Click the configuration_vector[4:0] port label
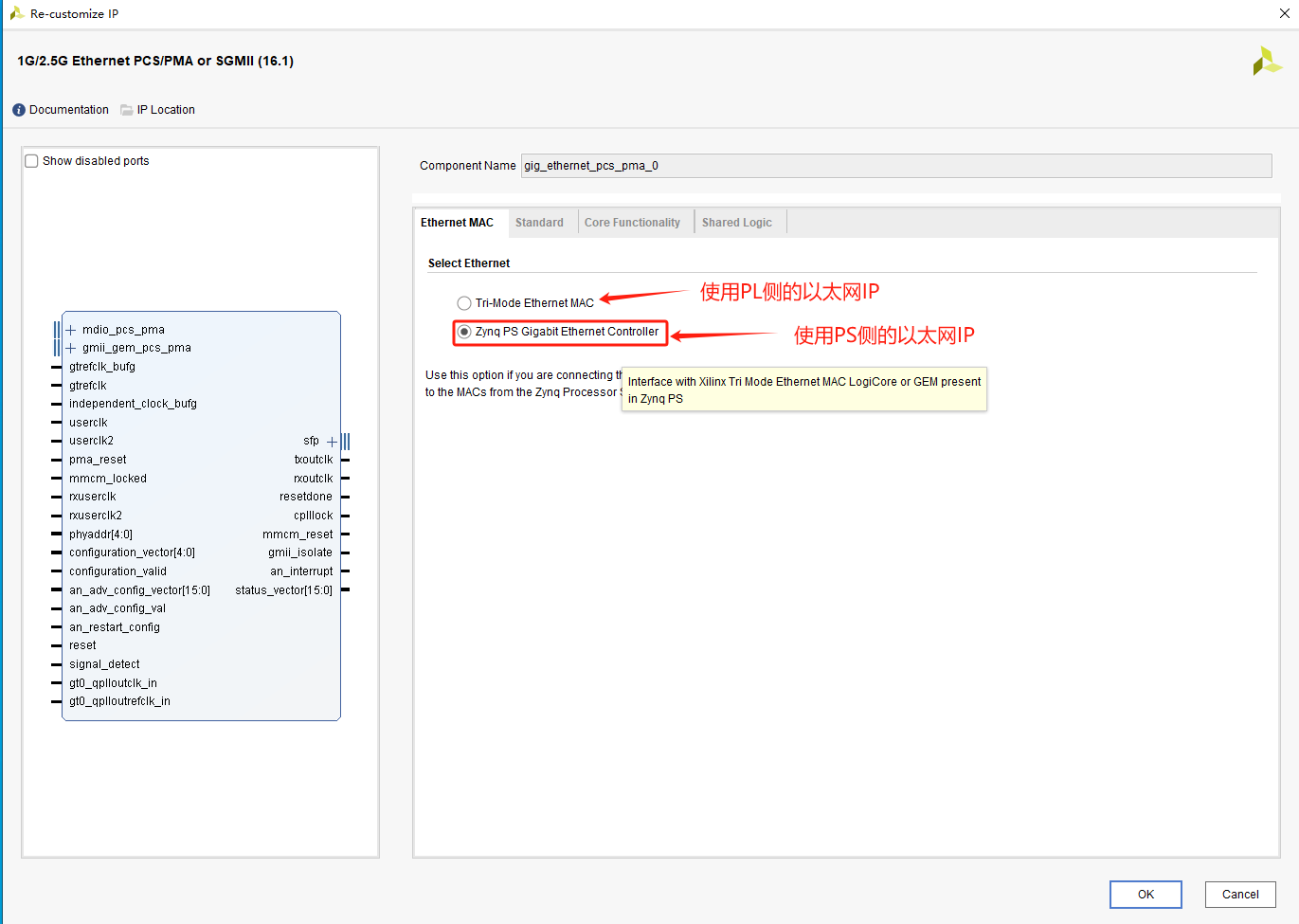Image resolution: width=1299 pixels, height=924 pixels. [x=132, y=553]
